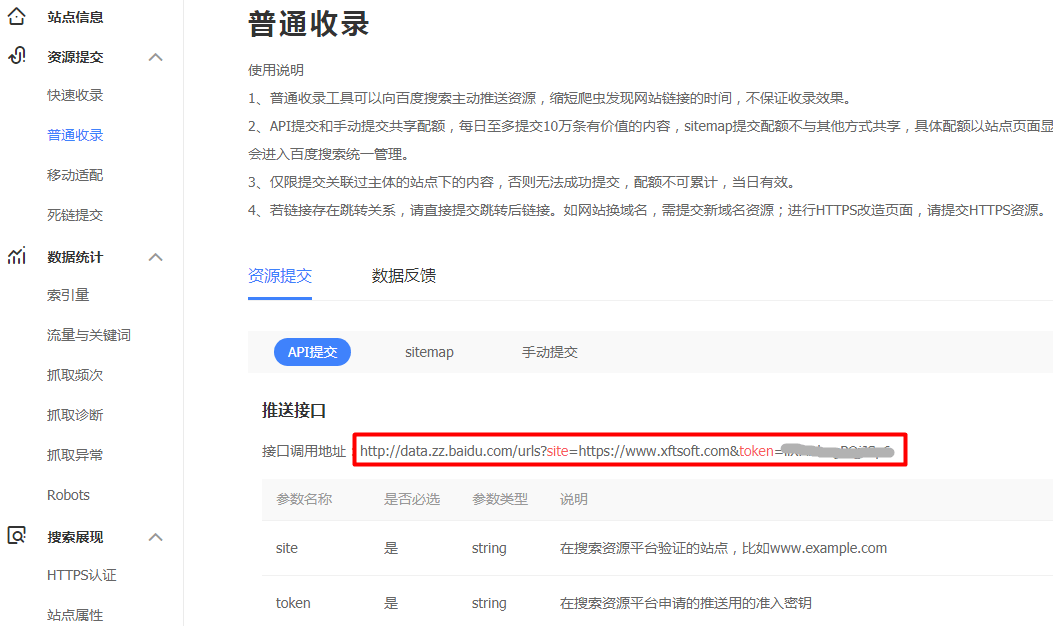The image size is (1053, 626).
Task: Collapse the 数据统计 section chevron
Action: tap(156, 257)
